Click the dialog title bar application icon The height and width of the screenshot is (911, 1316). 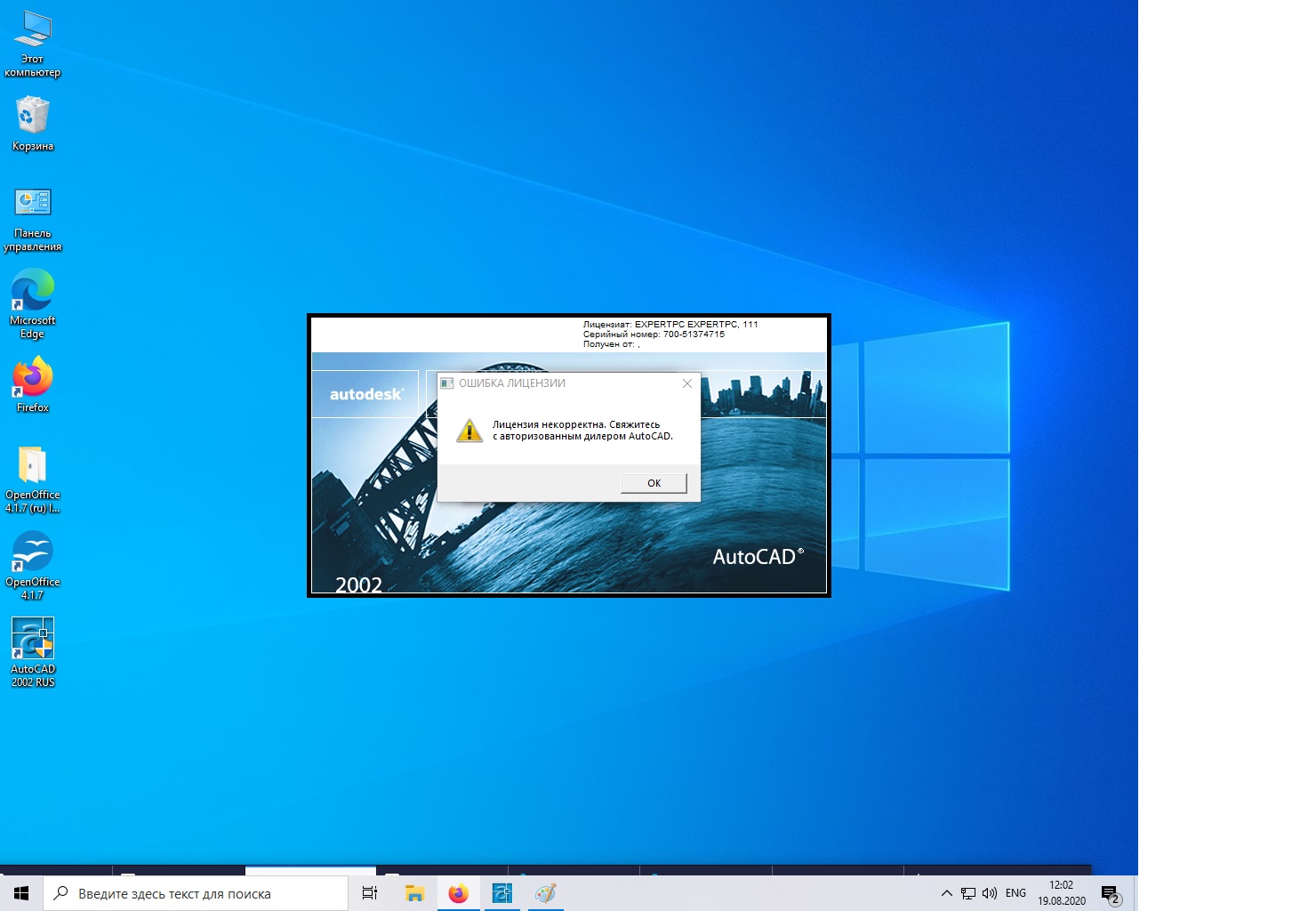[447, 383]
